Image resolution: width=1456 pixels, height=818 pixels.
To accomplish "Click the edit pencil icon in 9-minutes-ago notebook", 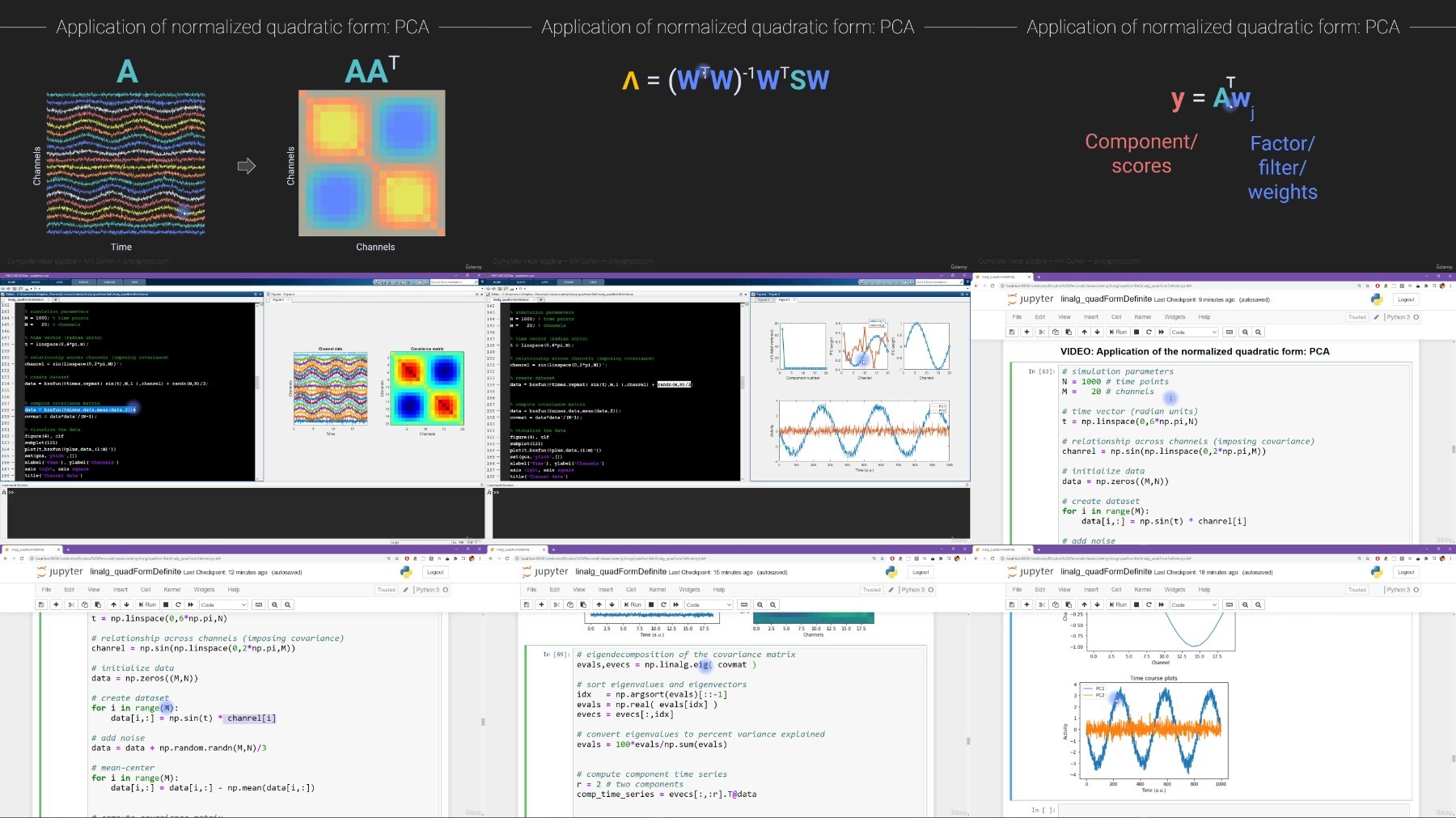I will pyautogui.click(x=1376, y=317).
